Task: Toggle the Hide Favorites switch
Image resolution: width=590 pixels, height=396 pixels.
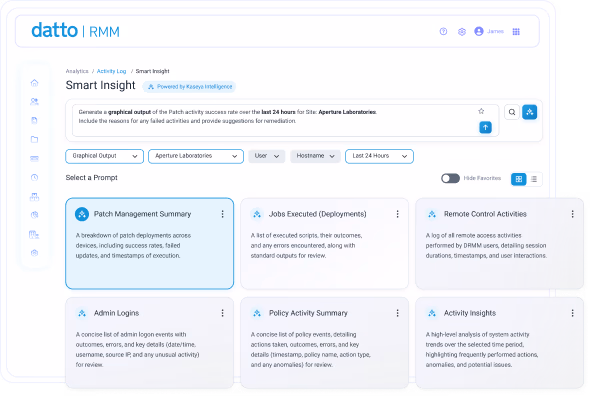Action: coord(450,178)
